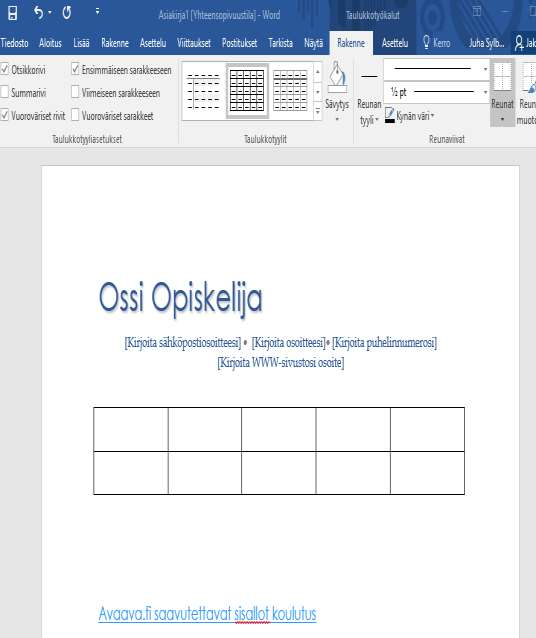The image size is (536, 638).
Task: Open the line style dropdown
Action: (x=485, y=69)
